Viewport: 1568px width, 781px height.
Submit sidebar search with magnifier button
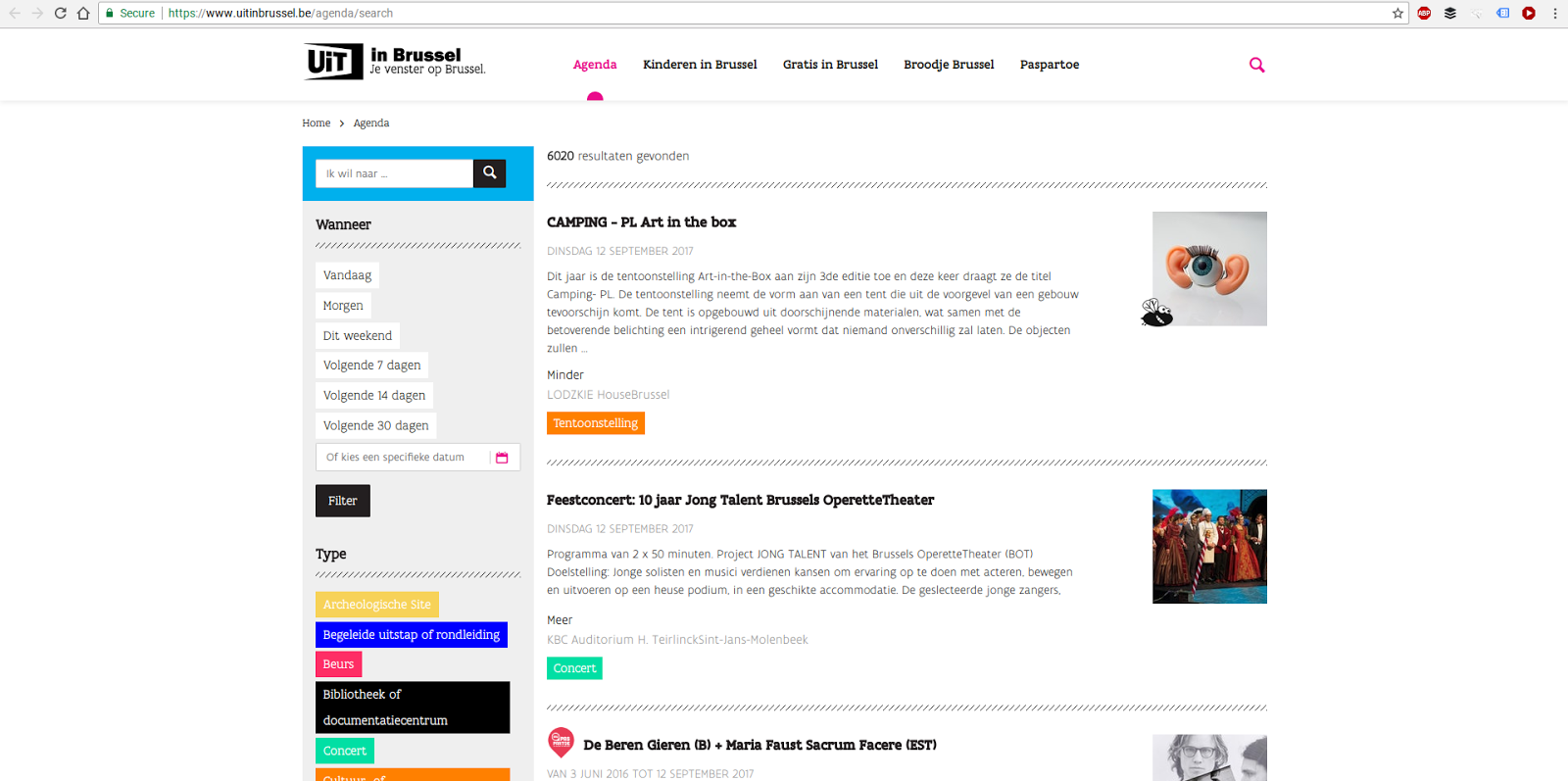point(489,173)
